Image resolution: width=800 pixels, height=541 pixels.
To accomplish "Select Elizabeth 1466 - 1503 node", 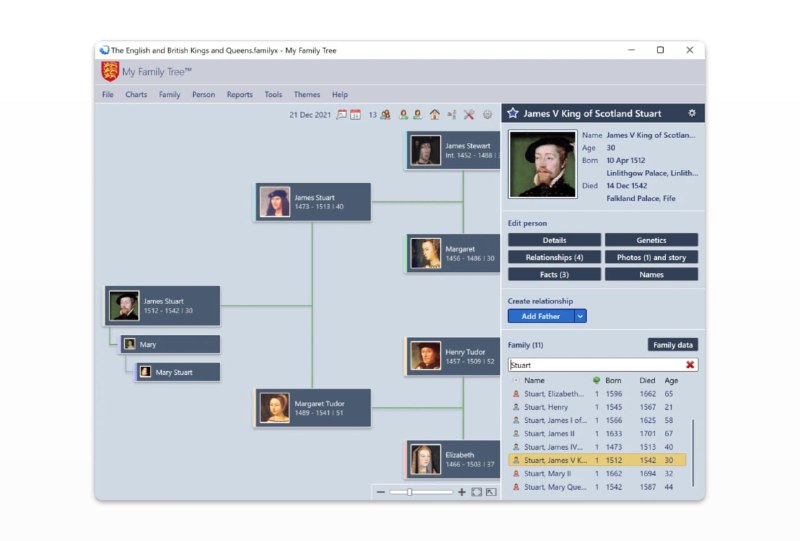I will coord(453,459).
